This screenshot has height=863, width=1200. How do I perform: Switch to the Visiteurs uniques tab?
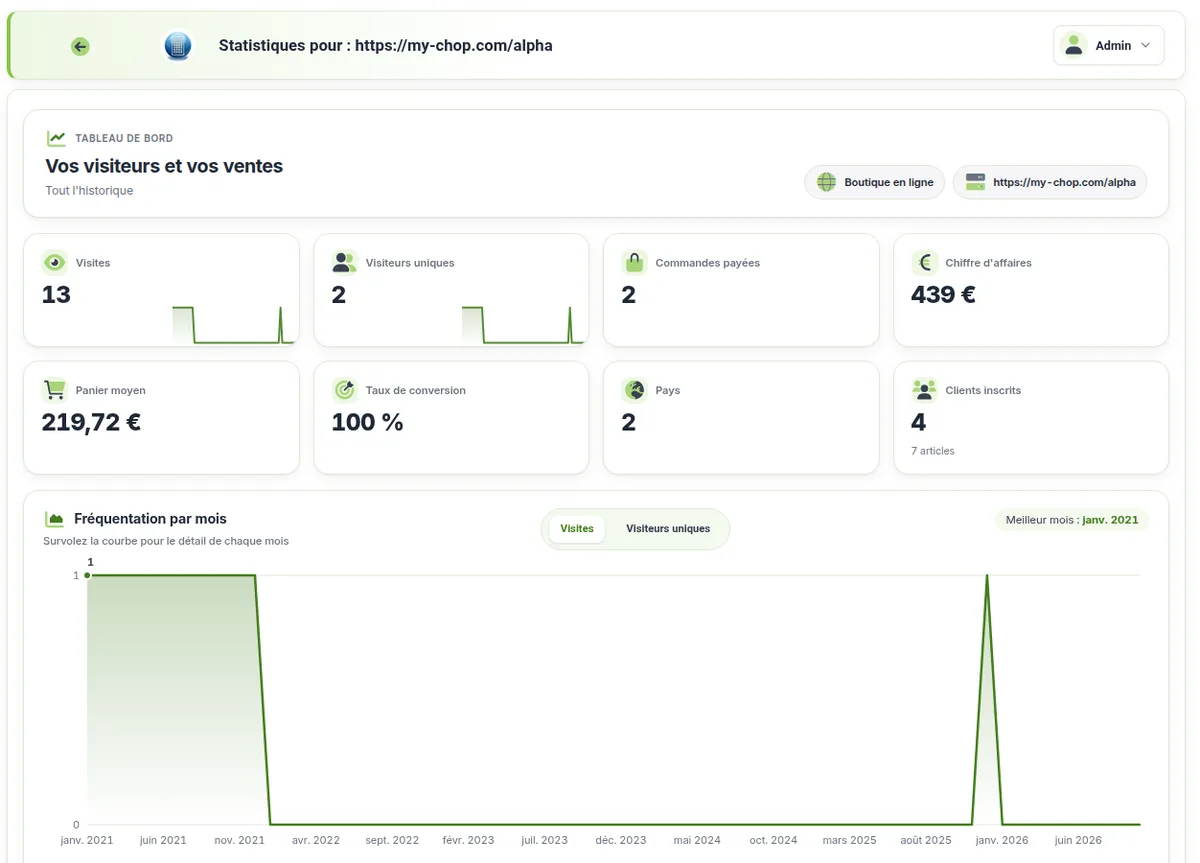click(668, 529)
